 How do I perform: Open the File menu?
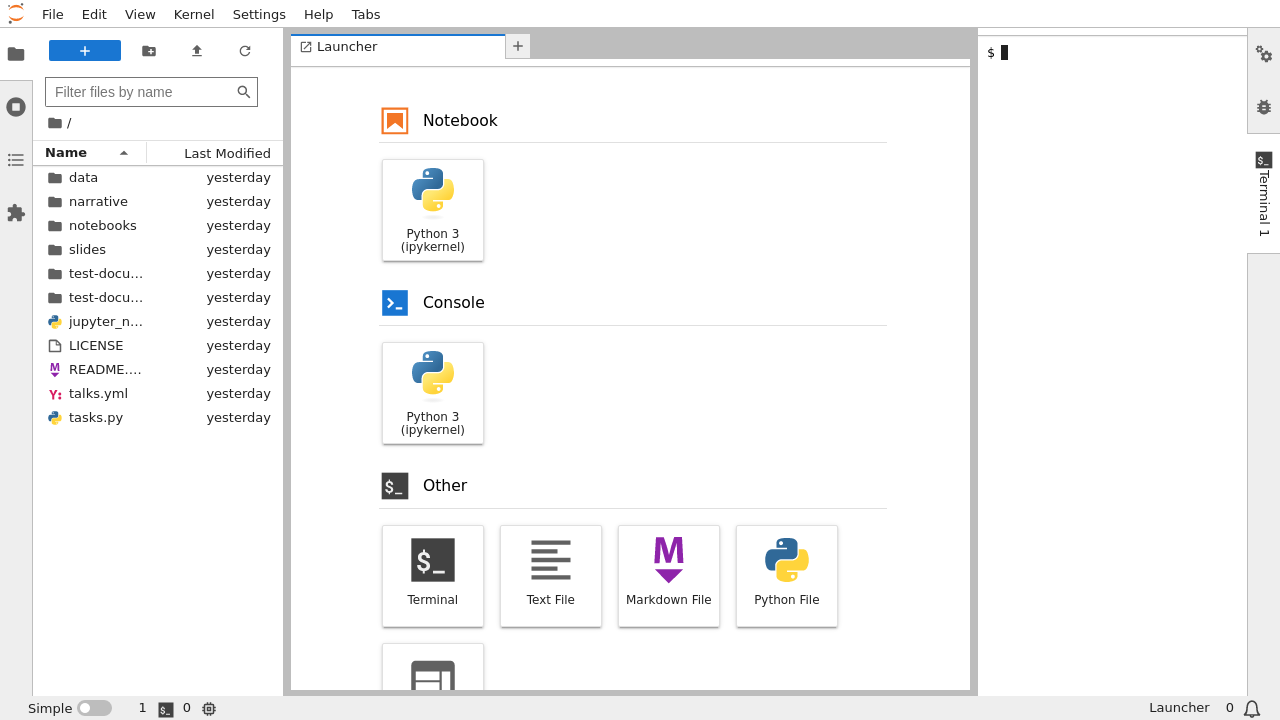(53, 14)
